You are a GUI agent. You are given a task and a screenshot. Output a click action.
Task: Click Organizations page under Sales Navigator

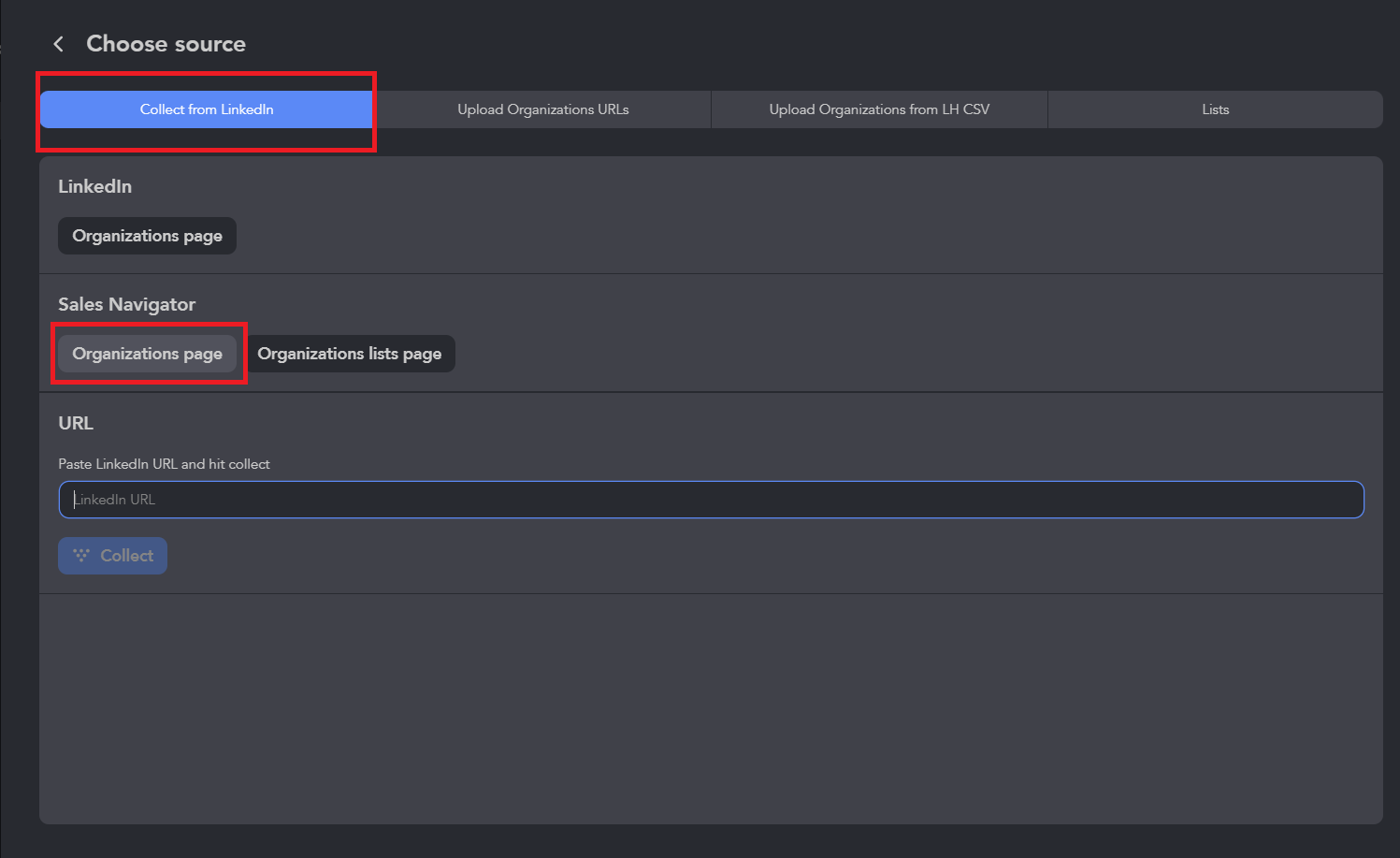(x=147, y=354)
